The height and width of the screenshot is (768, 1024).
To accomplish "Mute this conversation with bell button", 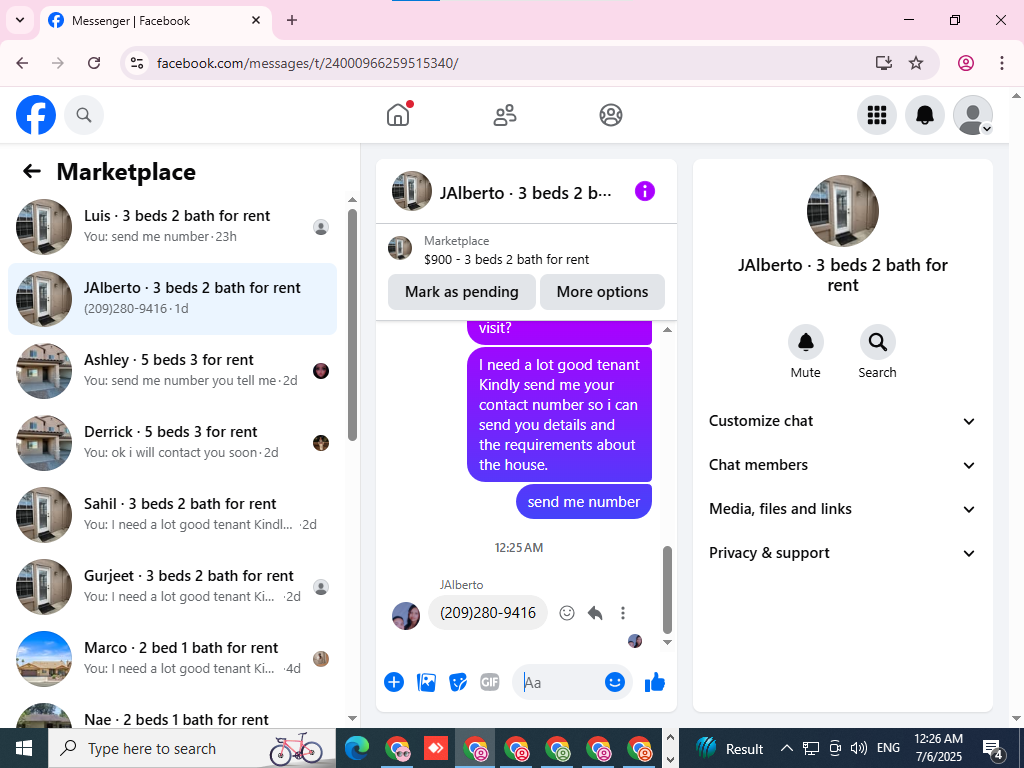I will [x=805, y=342].
